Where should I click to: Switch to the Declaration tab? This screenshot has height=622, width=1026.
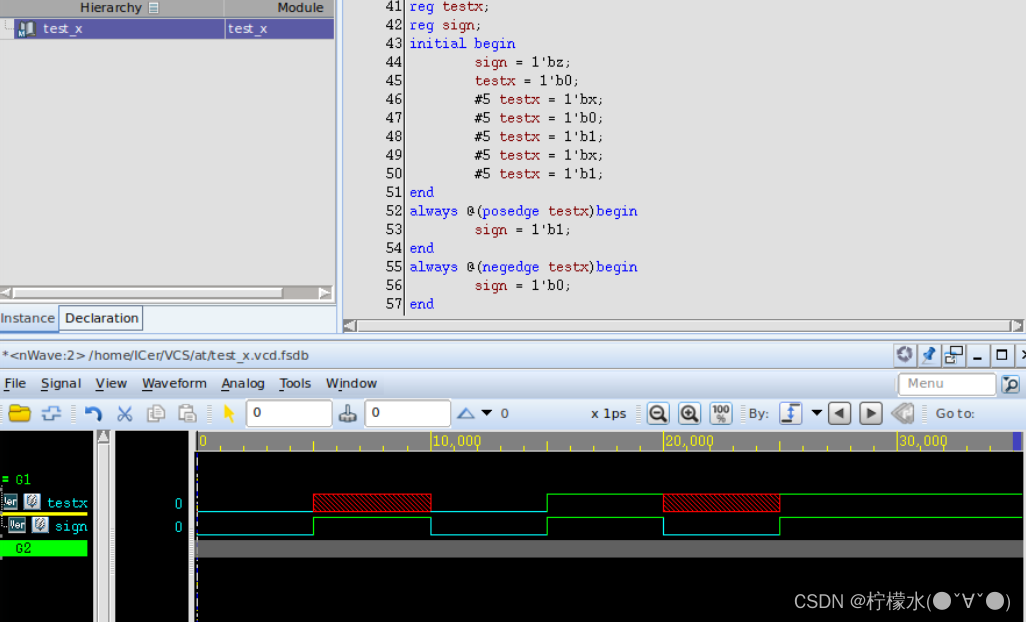coord(100,318)
